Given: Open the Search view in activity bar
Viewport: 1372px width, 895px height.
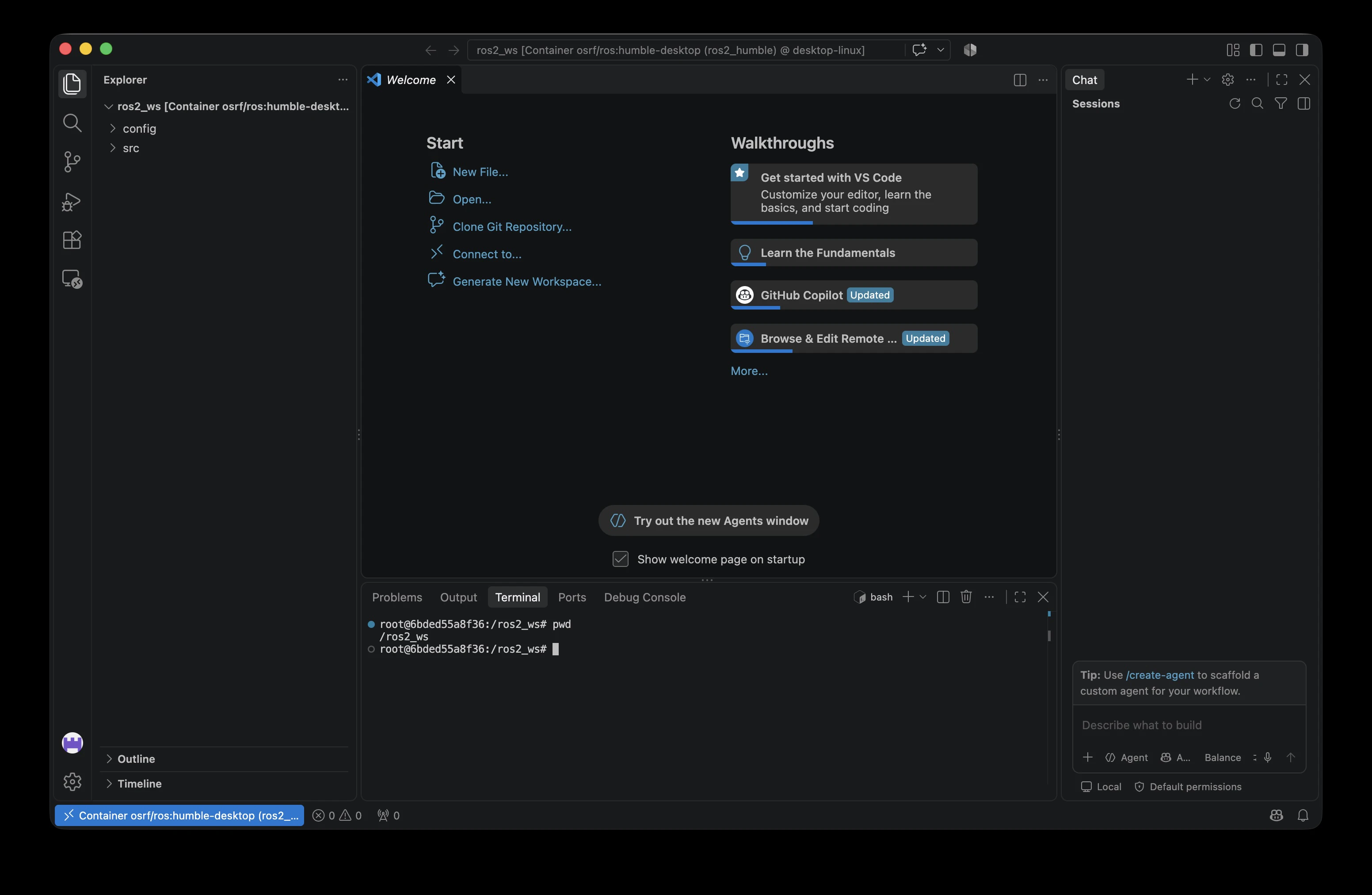Looking at the screenshot, I should pyautogui.click(x=72, y=122).
